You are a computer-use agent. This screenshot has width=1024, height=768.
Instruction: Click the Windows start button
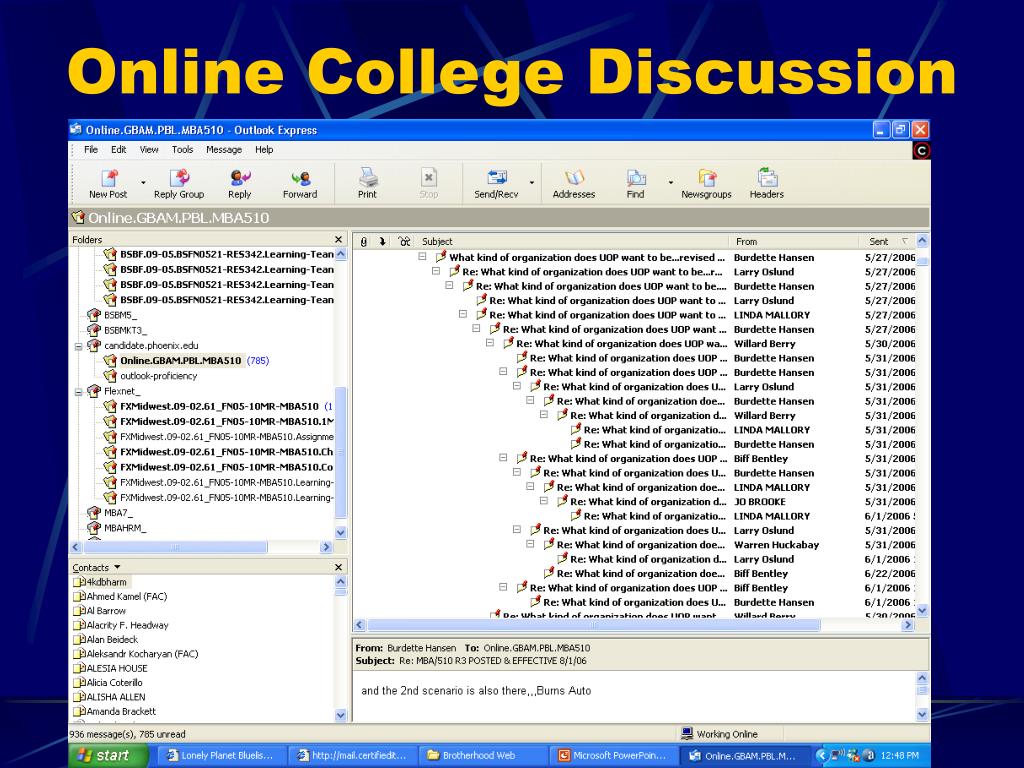coord(108,756)
